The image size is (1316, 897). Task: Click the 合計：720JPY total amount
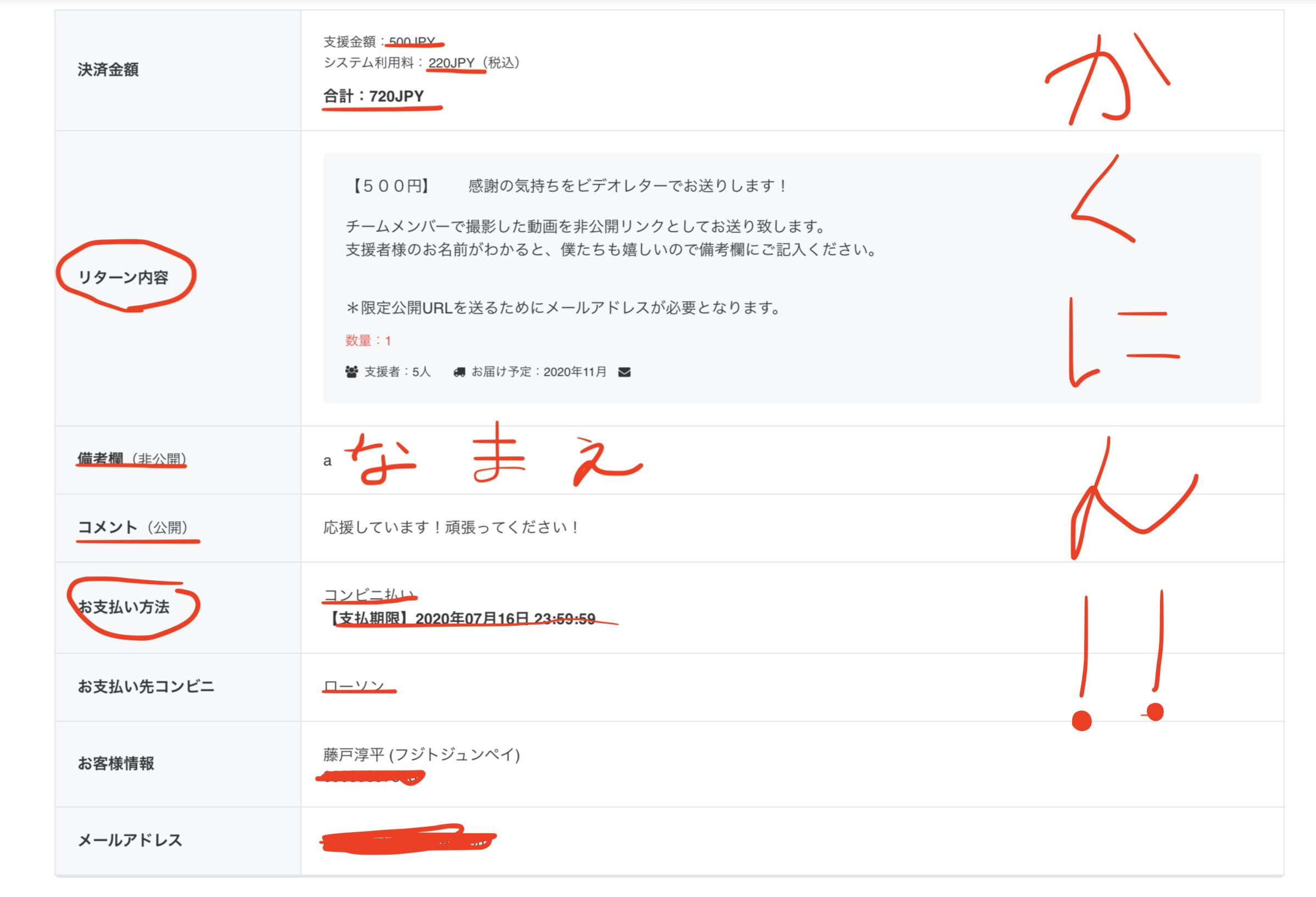pyautogui.click(x=373, y=96)
